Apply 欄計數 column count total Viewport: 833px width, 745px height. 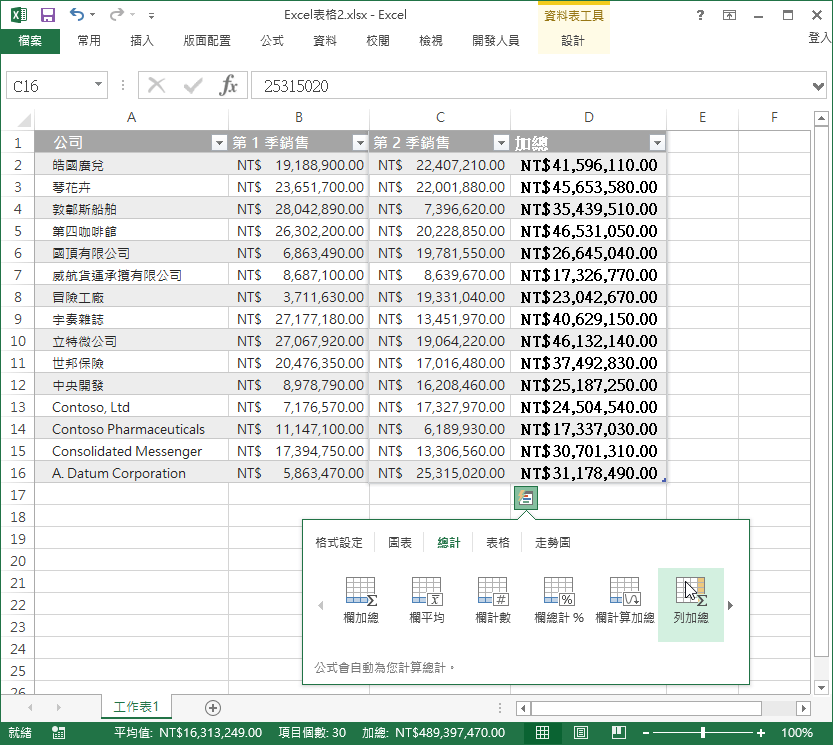point(493,600)
